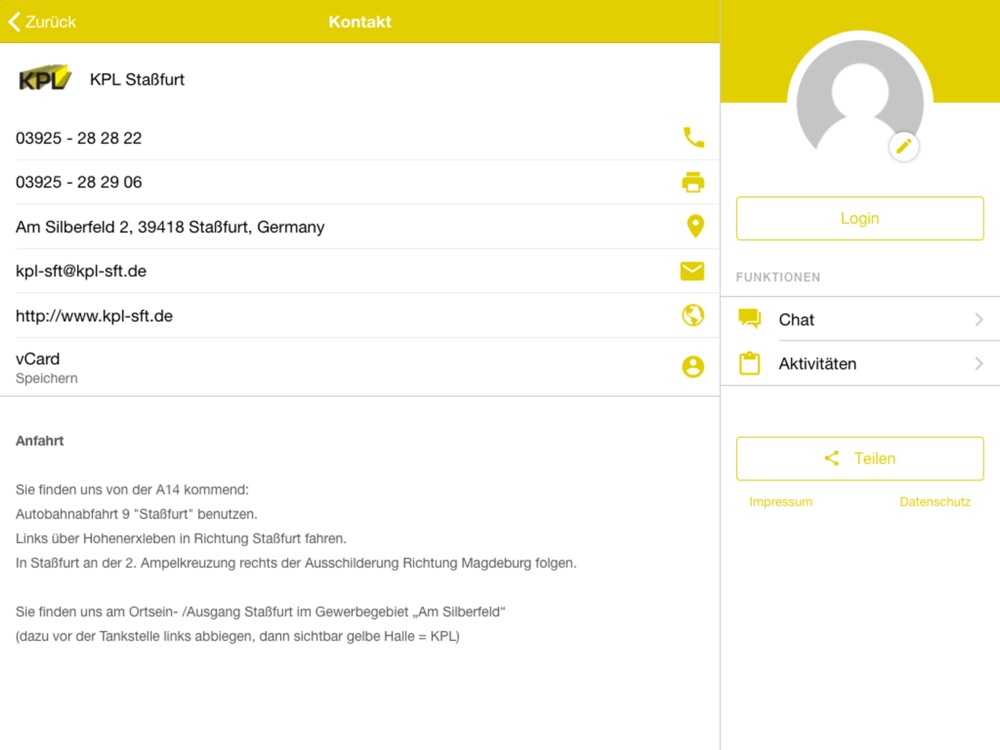This screenshot has width=1000, height=750.
Task: Tap the email envelope icon
Action: click(692, 271)
